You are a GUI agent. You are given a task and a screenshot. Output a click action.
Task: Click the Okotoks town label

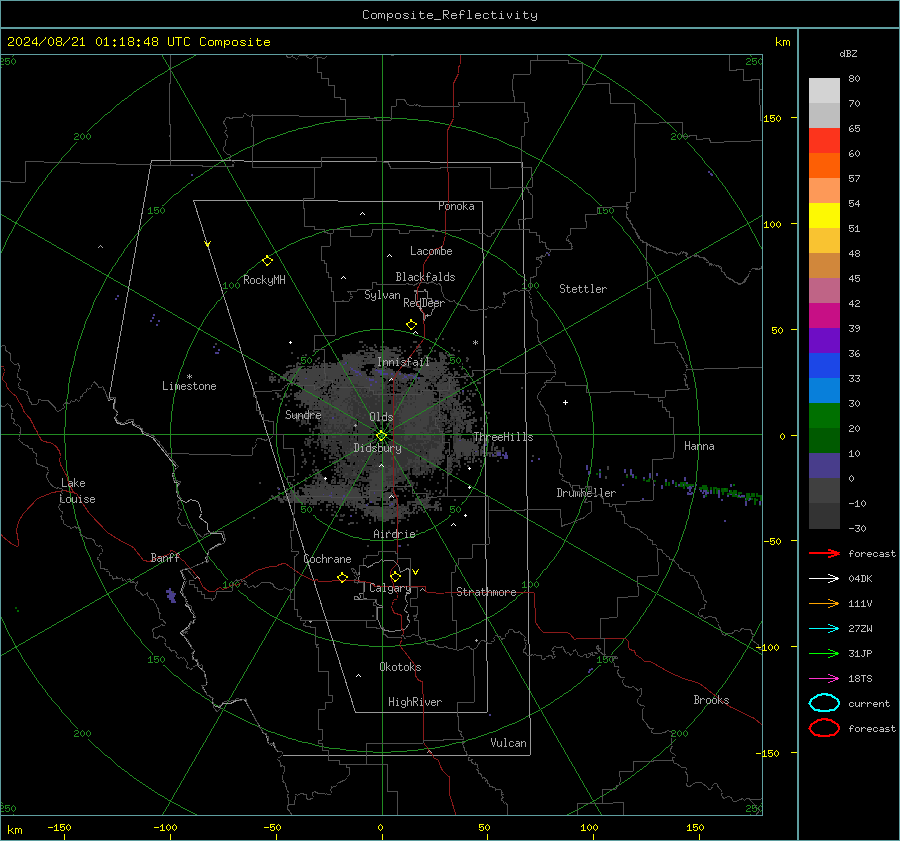[400, 668]
